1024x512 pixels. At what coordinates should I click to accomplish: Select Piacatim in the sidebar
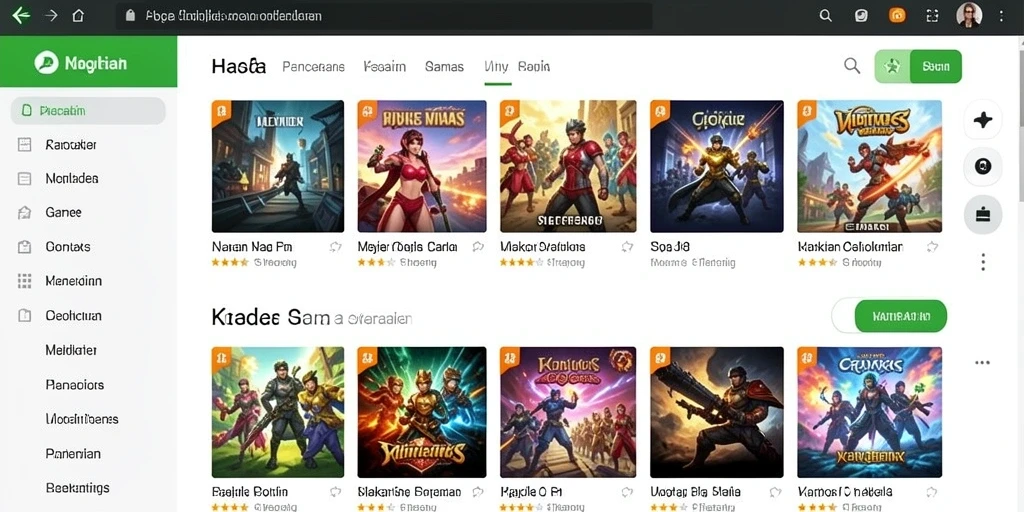[x=88, y=111]
